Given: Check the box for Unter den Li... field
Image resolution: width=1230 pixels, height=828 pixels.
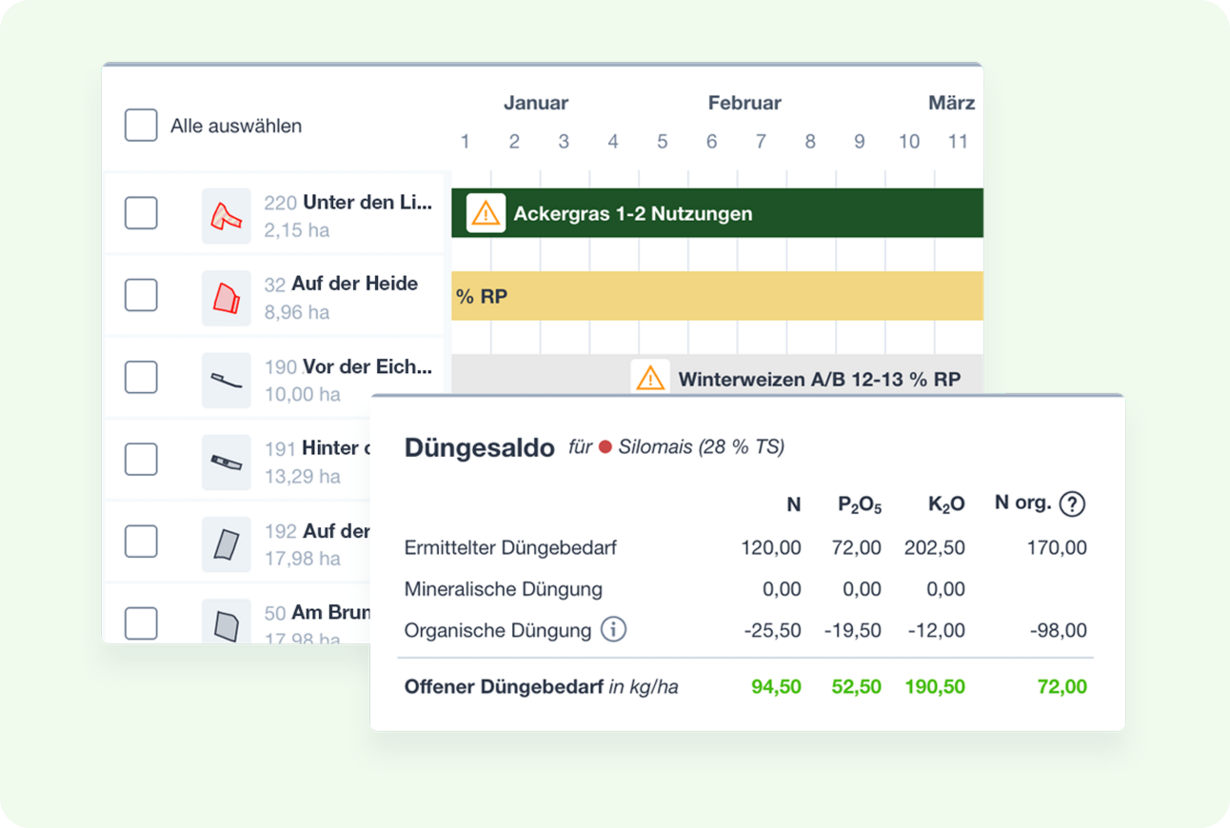Looking at the screenshot, I should [x=141, y=213].
